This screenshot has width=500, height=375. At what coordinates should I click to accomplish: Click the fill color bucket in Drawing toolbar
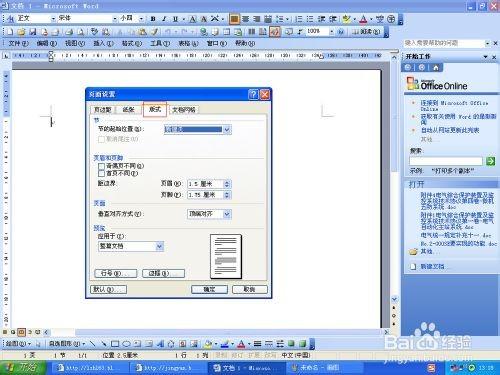point(208,344)
